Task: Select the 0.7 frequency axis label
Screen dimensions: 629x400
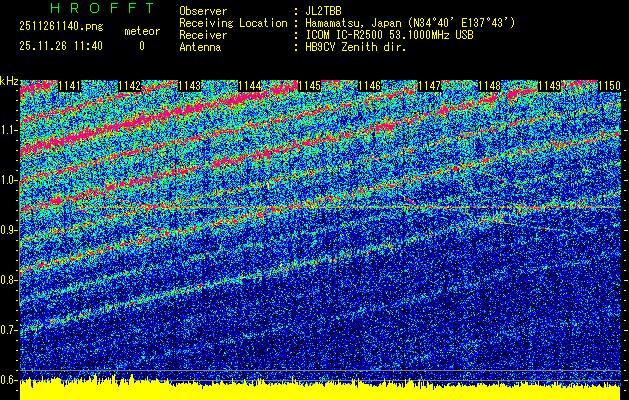Action: click(x=9, y=329)
